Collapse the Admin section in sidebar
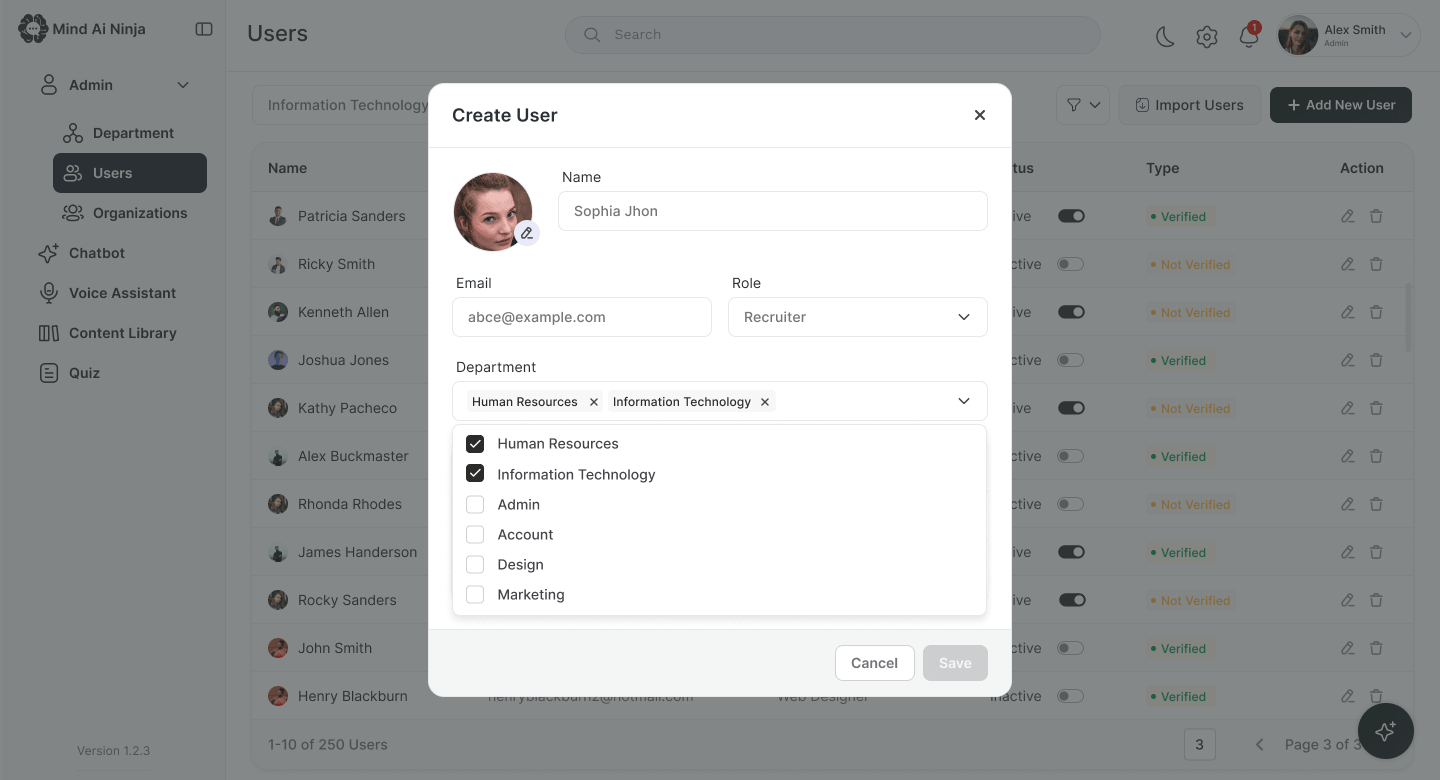Image resolution: width=1440 pixels, height=780 pixels. click(183, 85)
